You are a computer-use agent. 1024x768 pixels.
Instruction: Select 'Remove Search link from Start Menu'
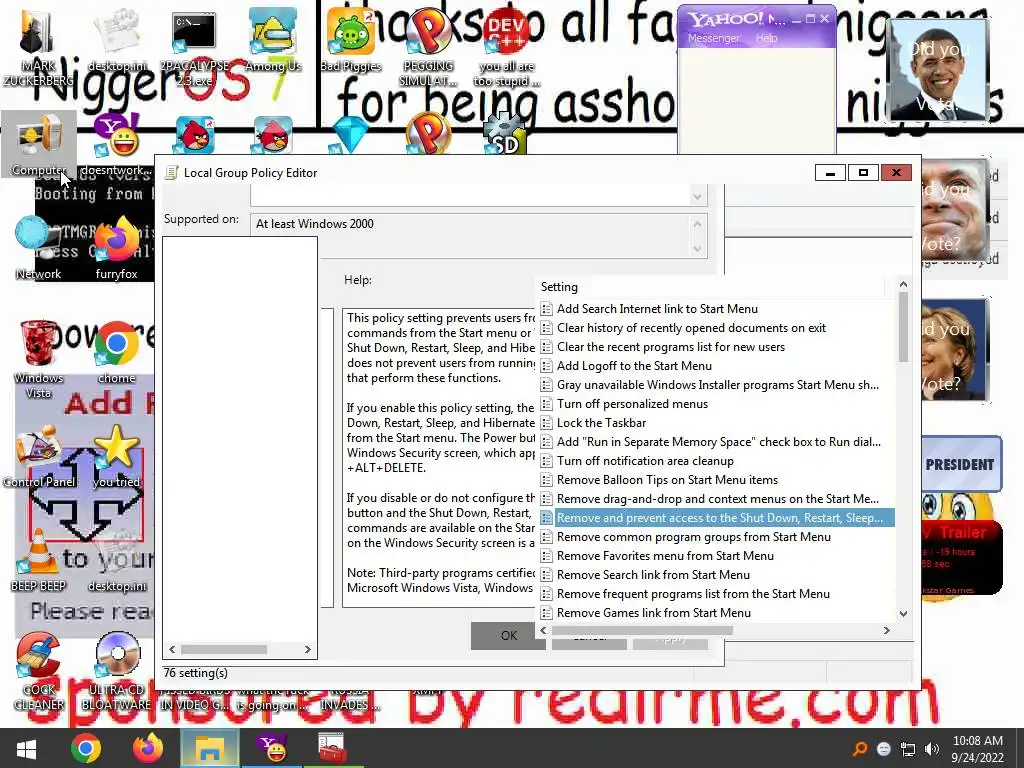pos(653,575)
